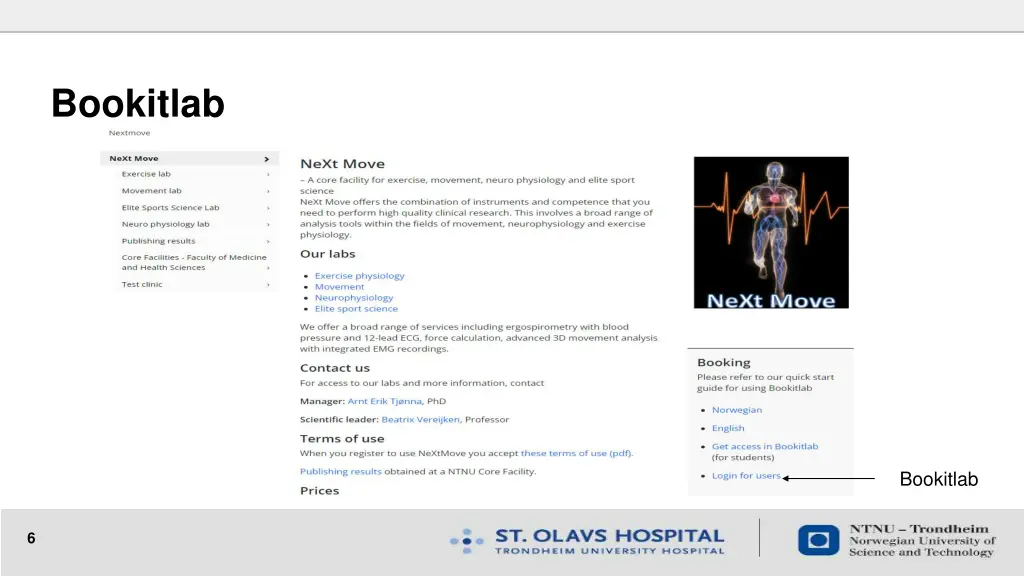
Task: Follow the Exercise physiology link
Action: coord(359,276)
